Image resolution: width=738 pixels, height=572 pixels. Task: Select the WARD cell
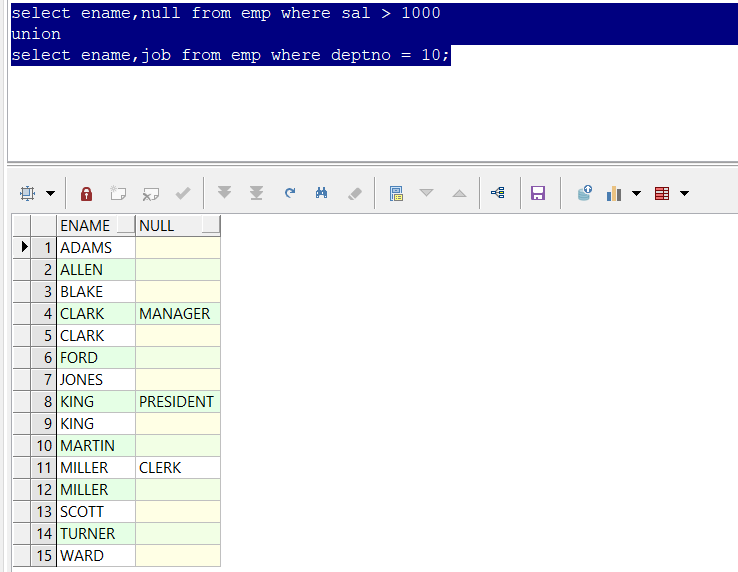point(96,556)
